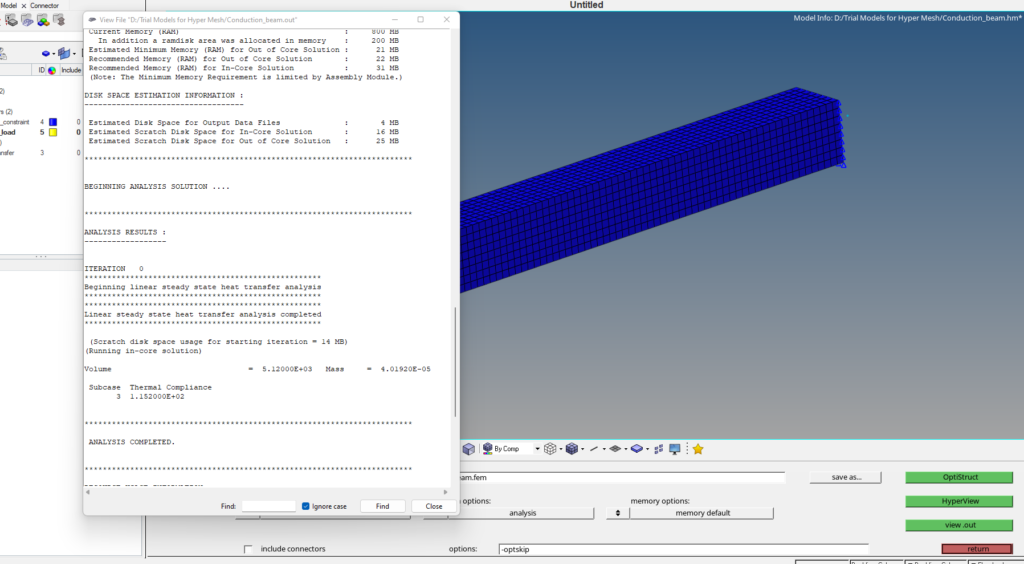Click the input file field ending in .fem
Viewport: 1024px width, 564px height.
[x=621, y=477]
